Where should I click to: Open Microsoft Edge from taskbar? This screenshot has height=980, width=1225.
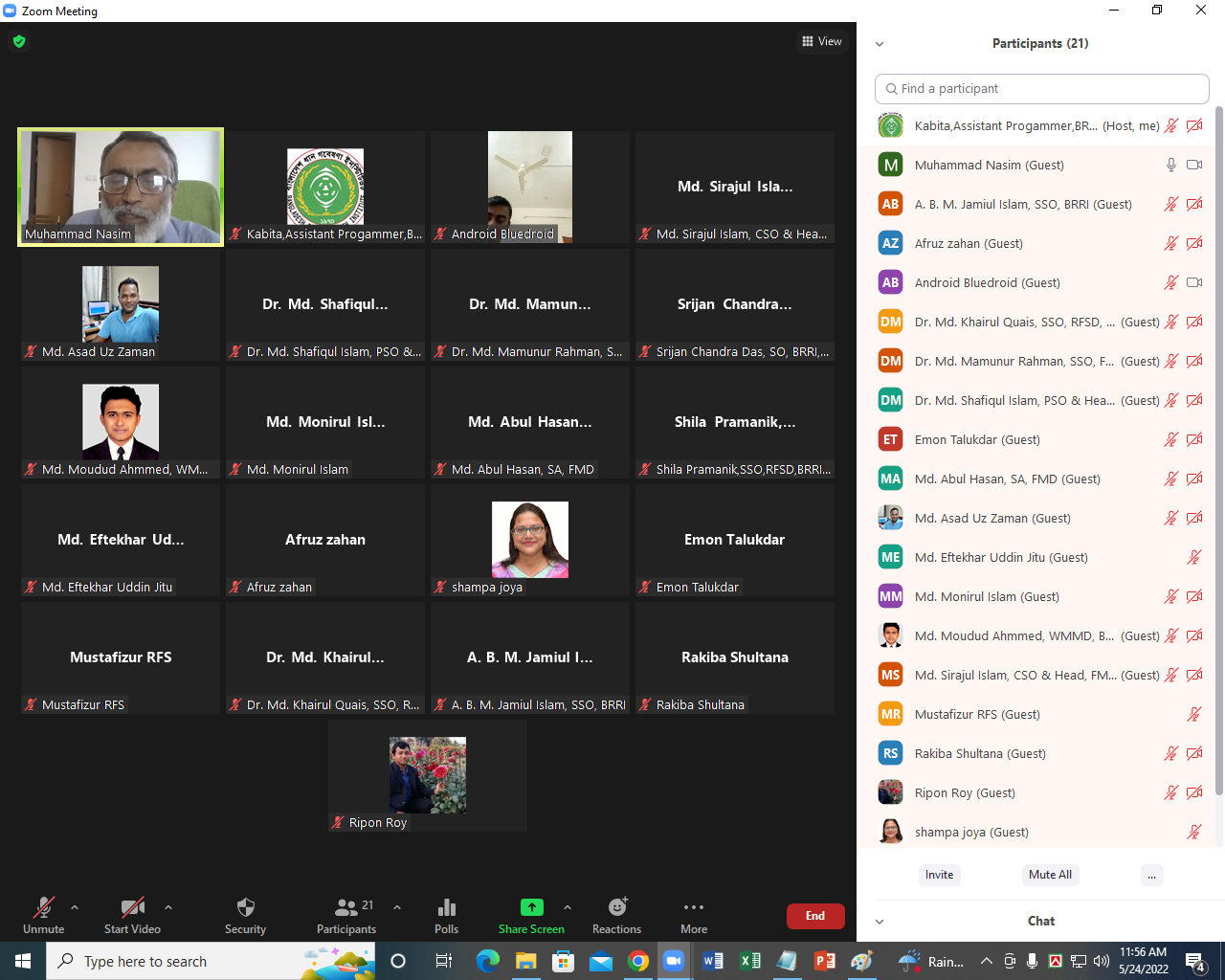coord(488,961)
